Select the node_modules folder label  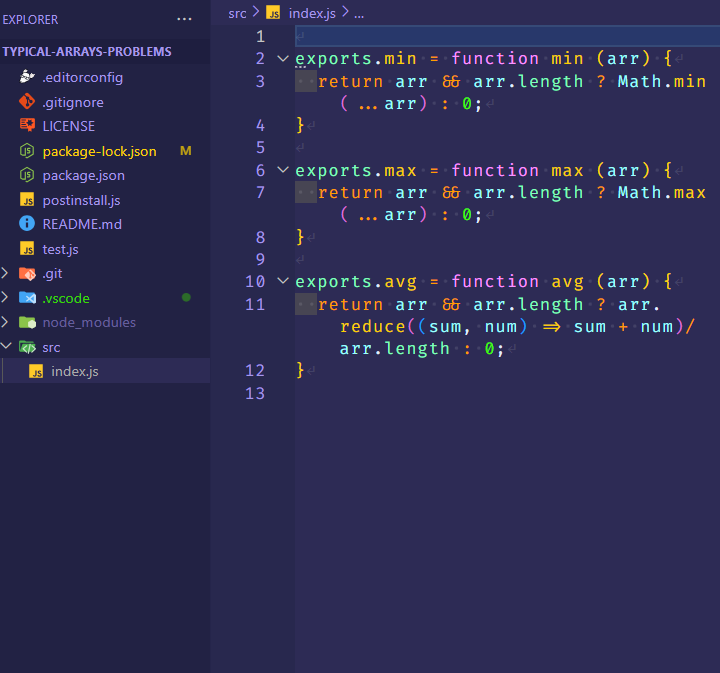point(89,322)
